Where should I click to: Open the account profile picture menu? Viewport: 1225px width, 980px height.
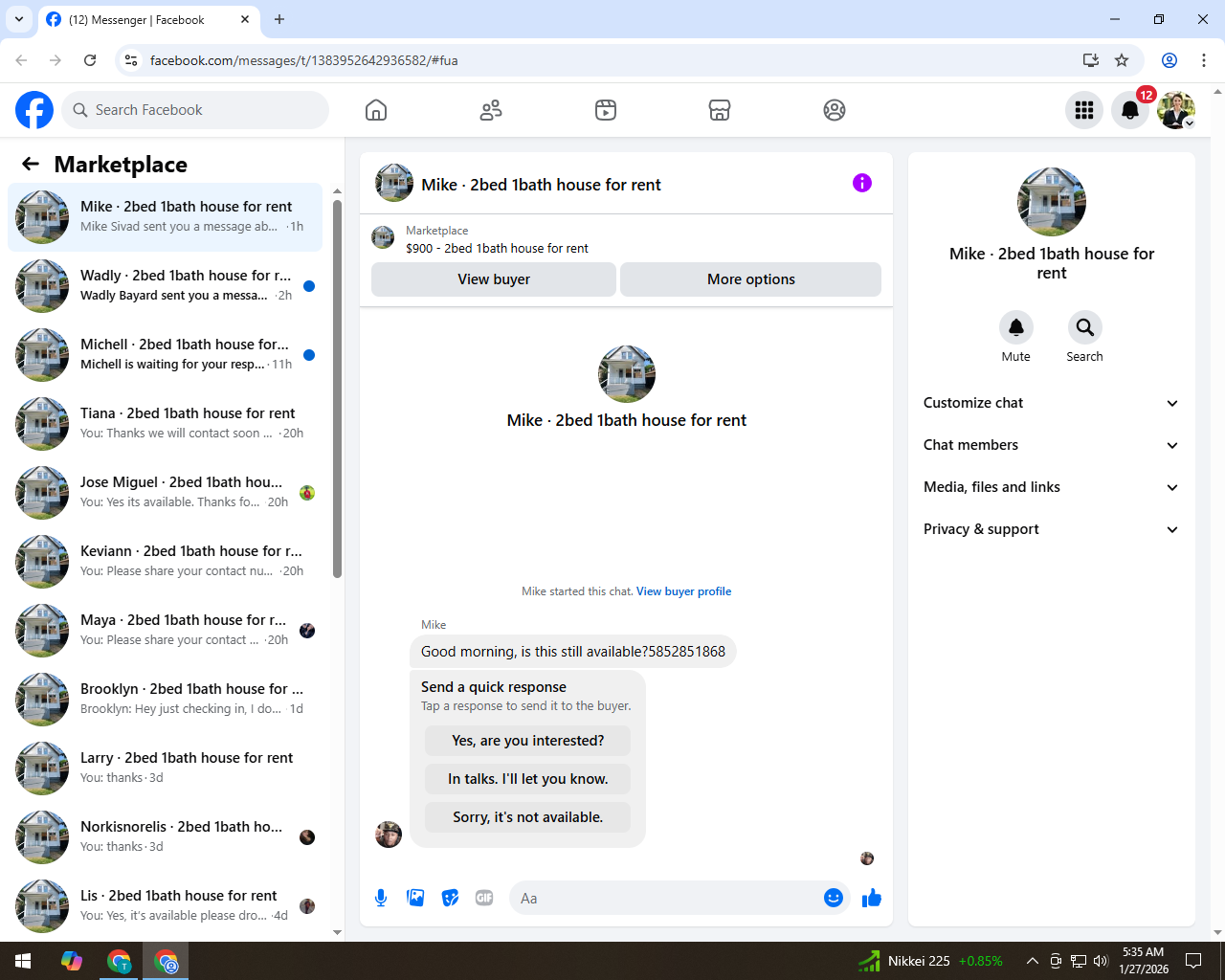pos(1176,110)
